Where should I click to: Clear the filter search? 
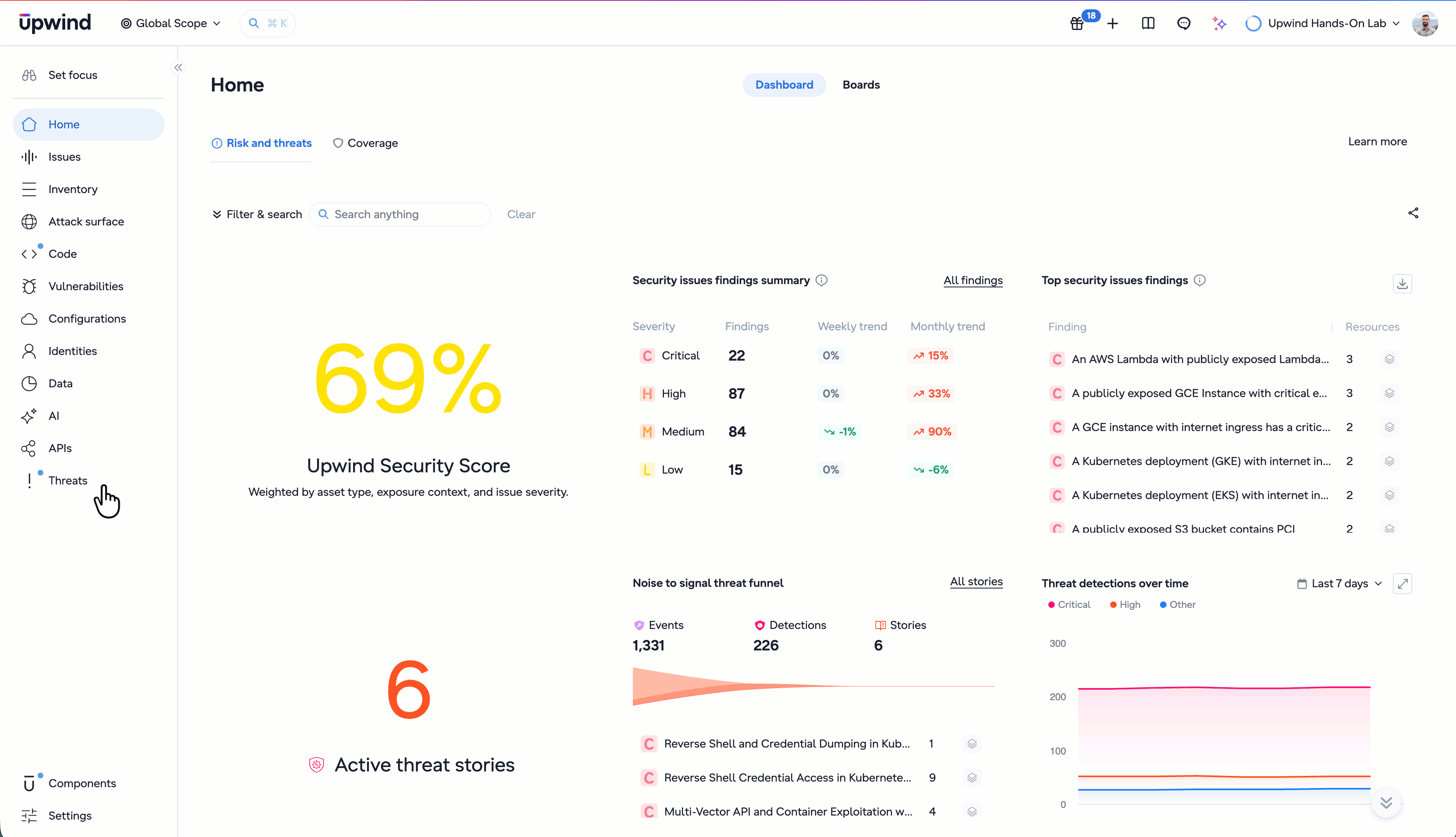521,215
